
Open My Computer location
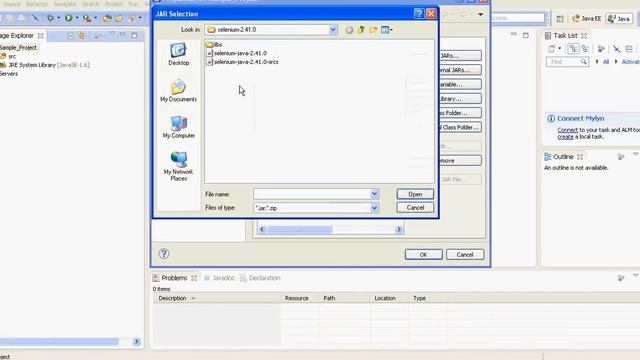178,127
